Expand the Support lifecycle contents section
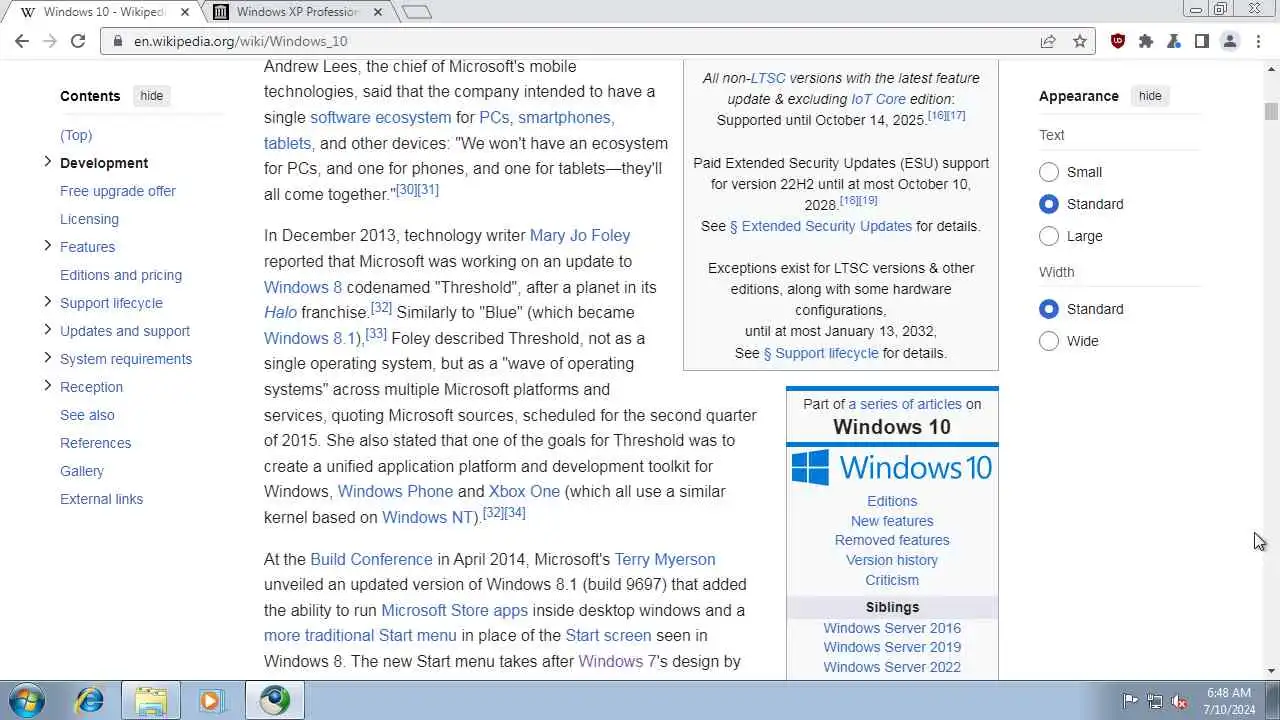 tap(47, 302)
